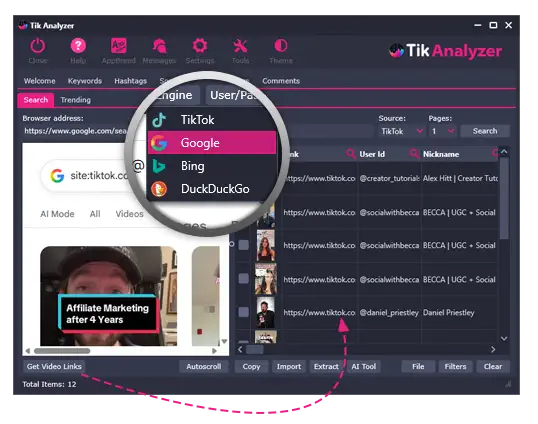Click the table's horizontal scrollbar thumb

(x=255, y=349)
